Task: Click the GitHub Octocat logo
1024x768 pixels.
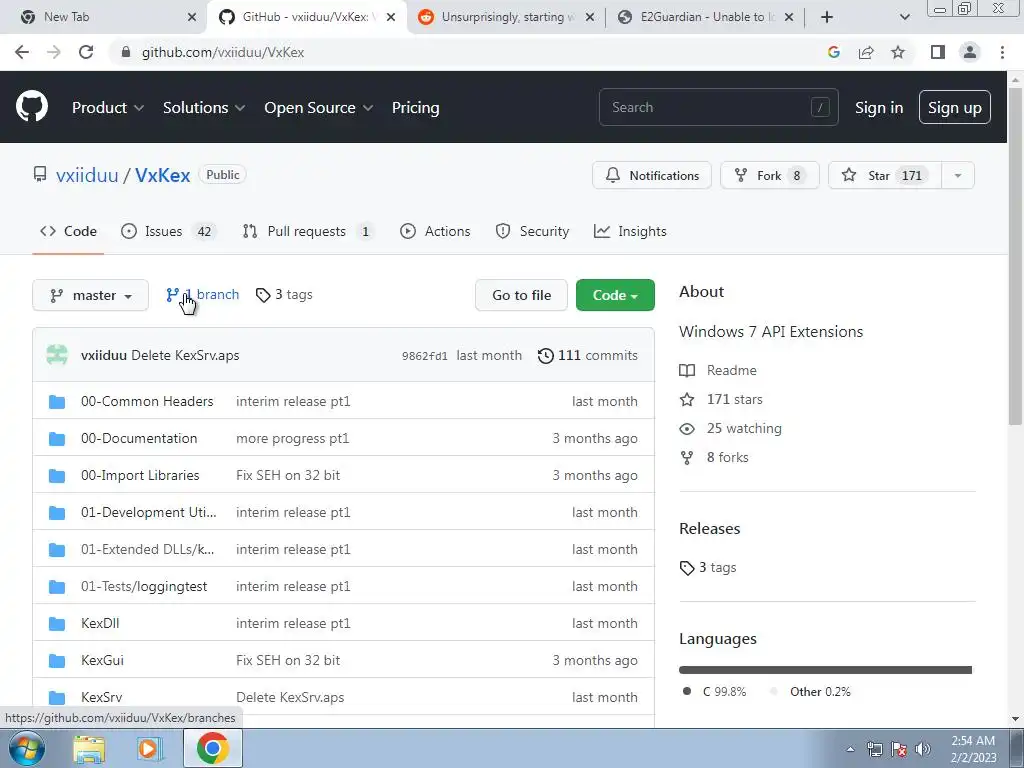Action: point(32,107)
